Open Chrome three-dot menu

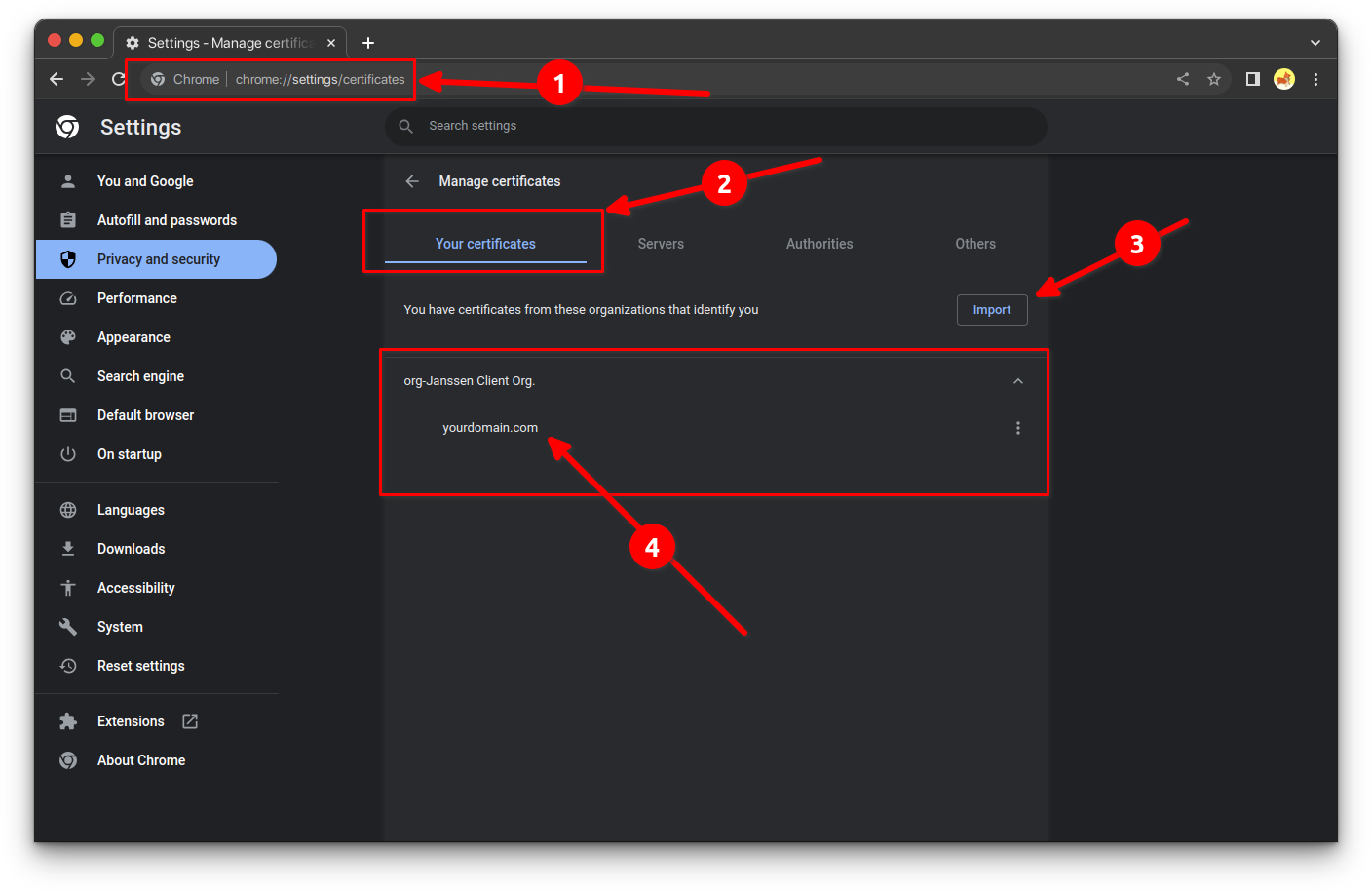[x=1315, y=80]
